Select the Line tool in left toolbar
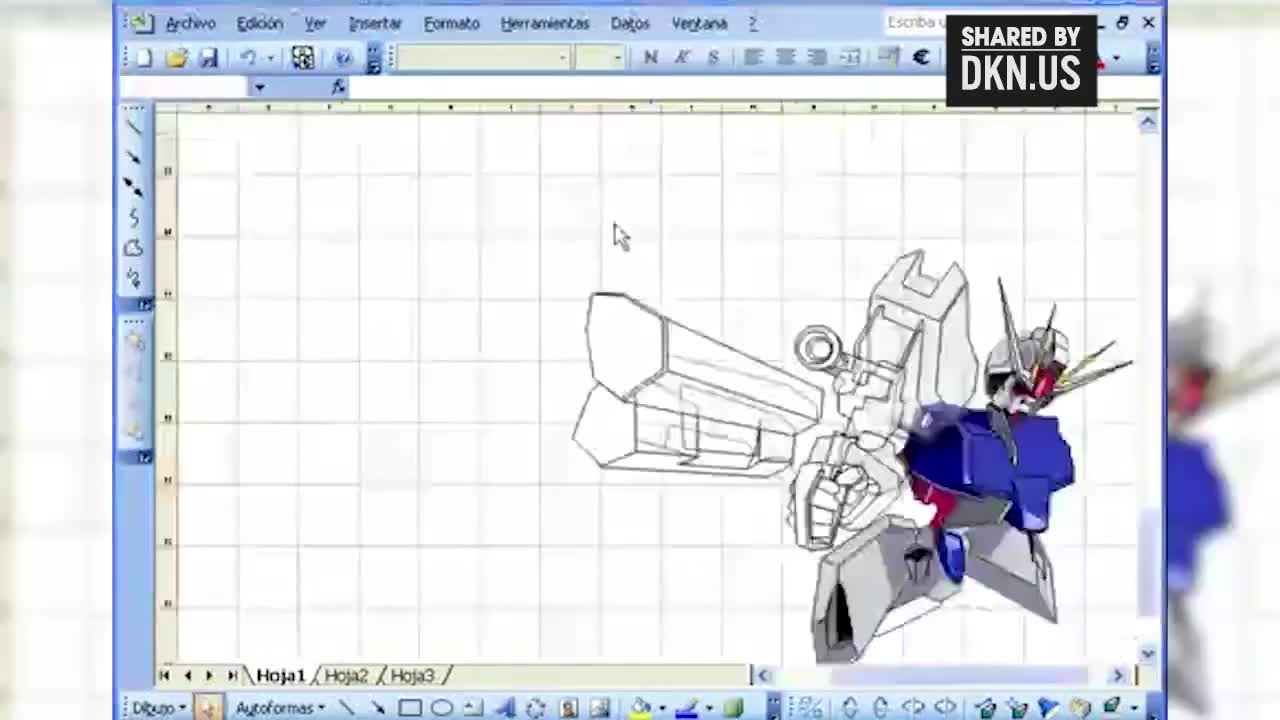The height and width of the screenshot is (720, 1280). [x=133, y=125]
